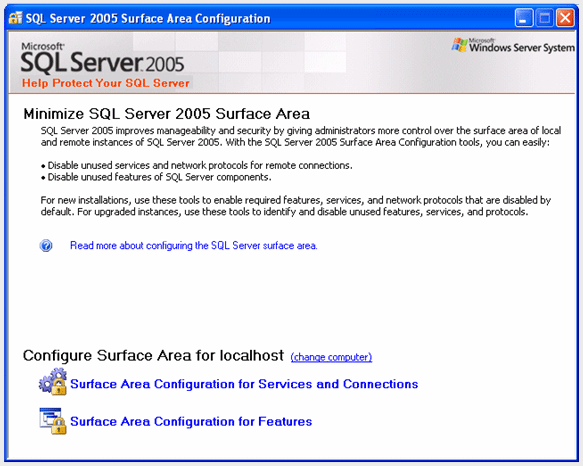The image size is (583, 466).
Task: Click the window and padlock Features icon
Action: click(53, 421)
